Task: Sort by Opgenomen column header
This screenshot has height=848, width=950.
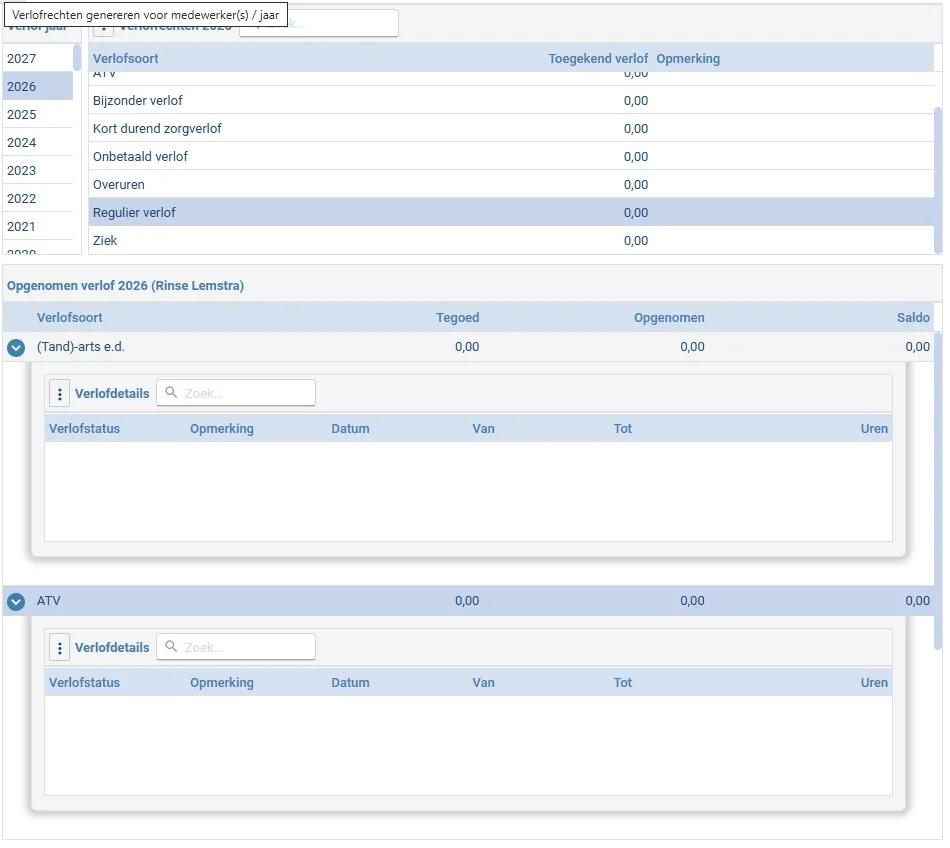Action: pos(669,318)
